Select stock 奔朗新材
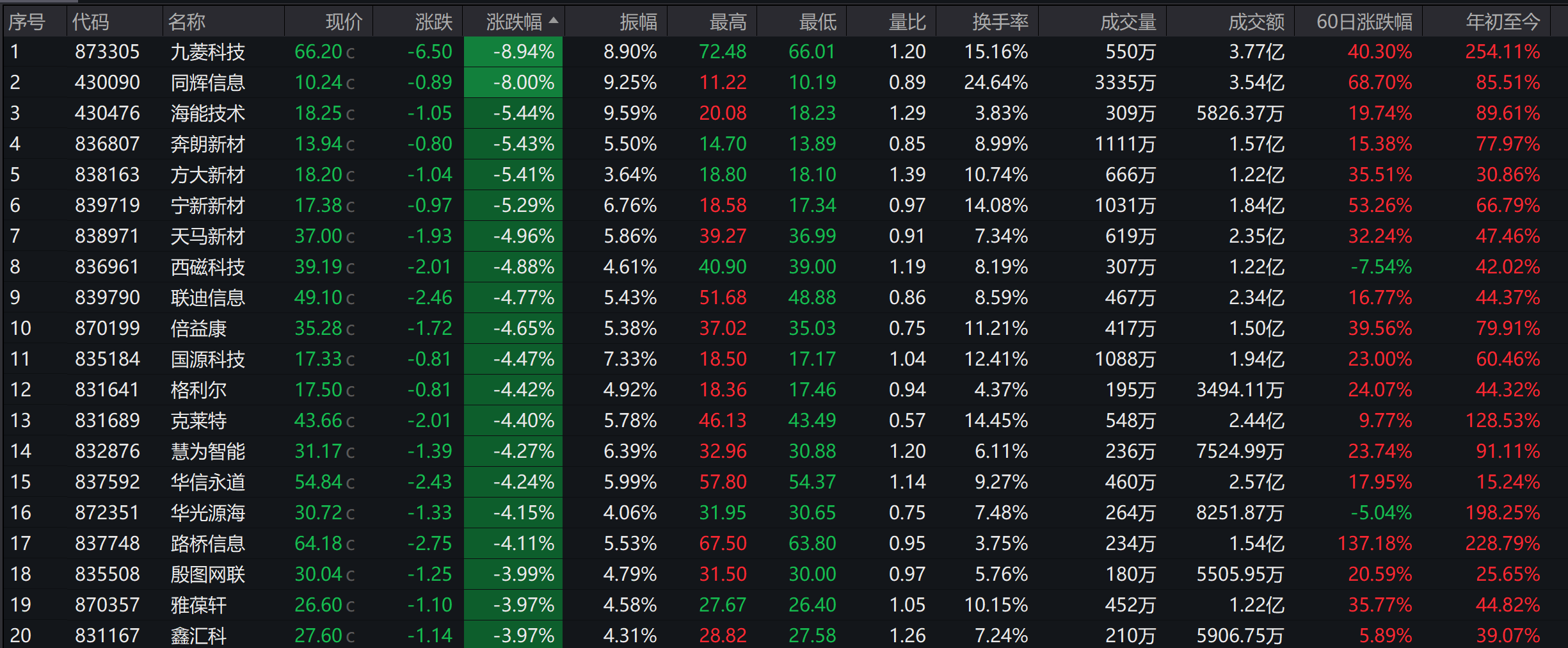The image size is (1568, 648). point(208,144)
